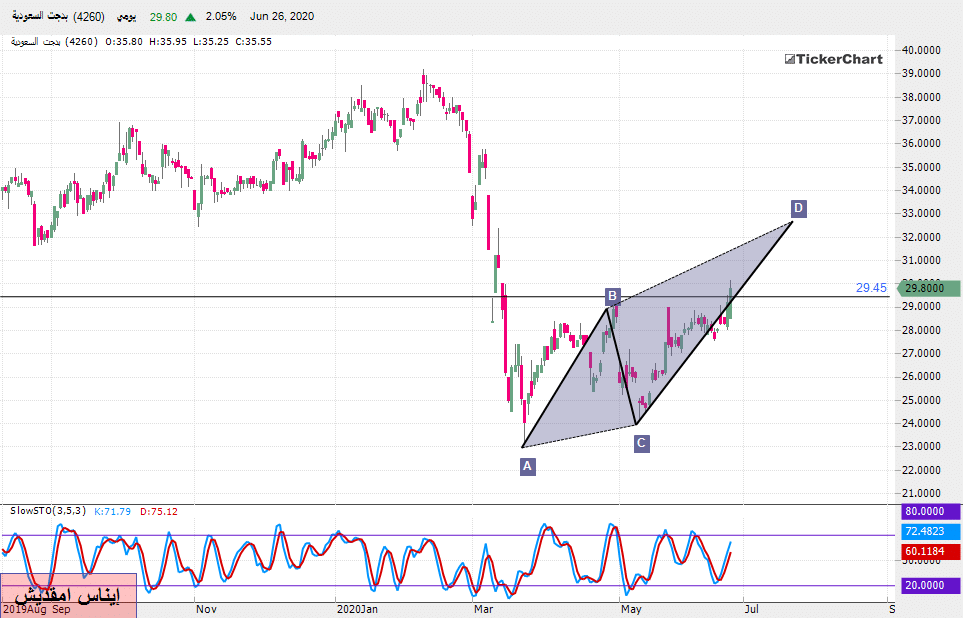Click the May date on time axis
Screen dimensions: 963x618
(630, 608)
